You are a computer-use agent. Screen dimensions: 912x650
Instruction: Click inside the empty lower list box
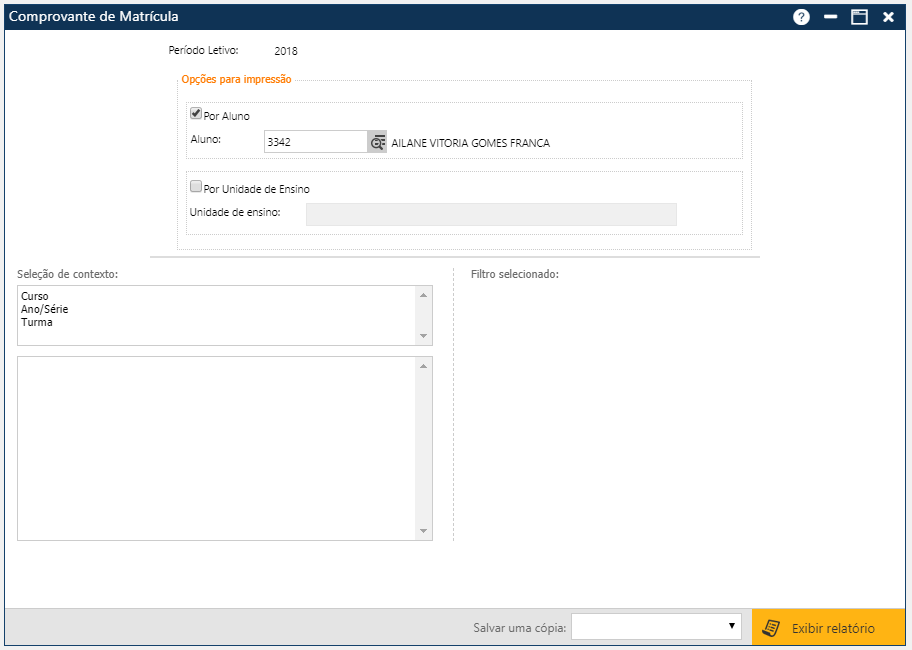pyautogui.click(x=215, y=448)
